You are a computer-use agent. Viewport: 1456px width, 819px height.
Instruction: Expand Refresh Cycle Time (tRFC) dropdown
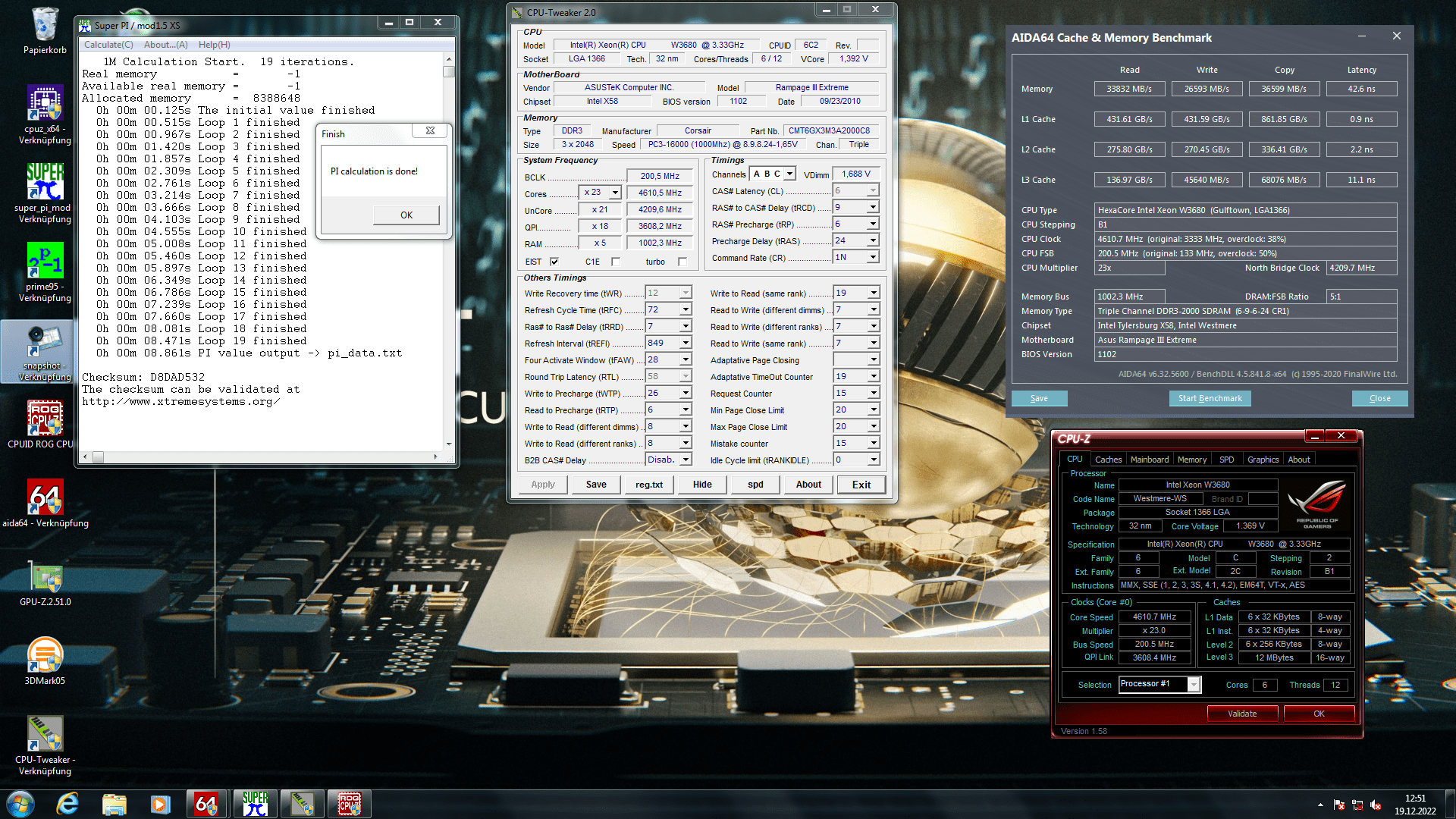click(x=686, y=309)
